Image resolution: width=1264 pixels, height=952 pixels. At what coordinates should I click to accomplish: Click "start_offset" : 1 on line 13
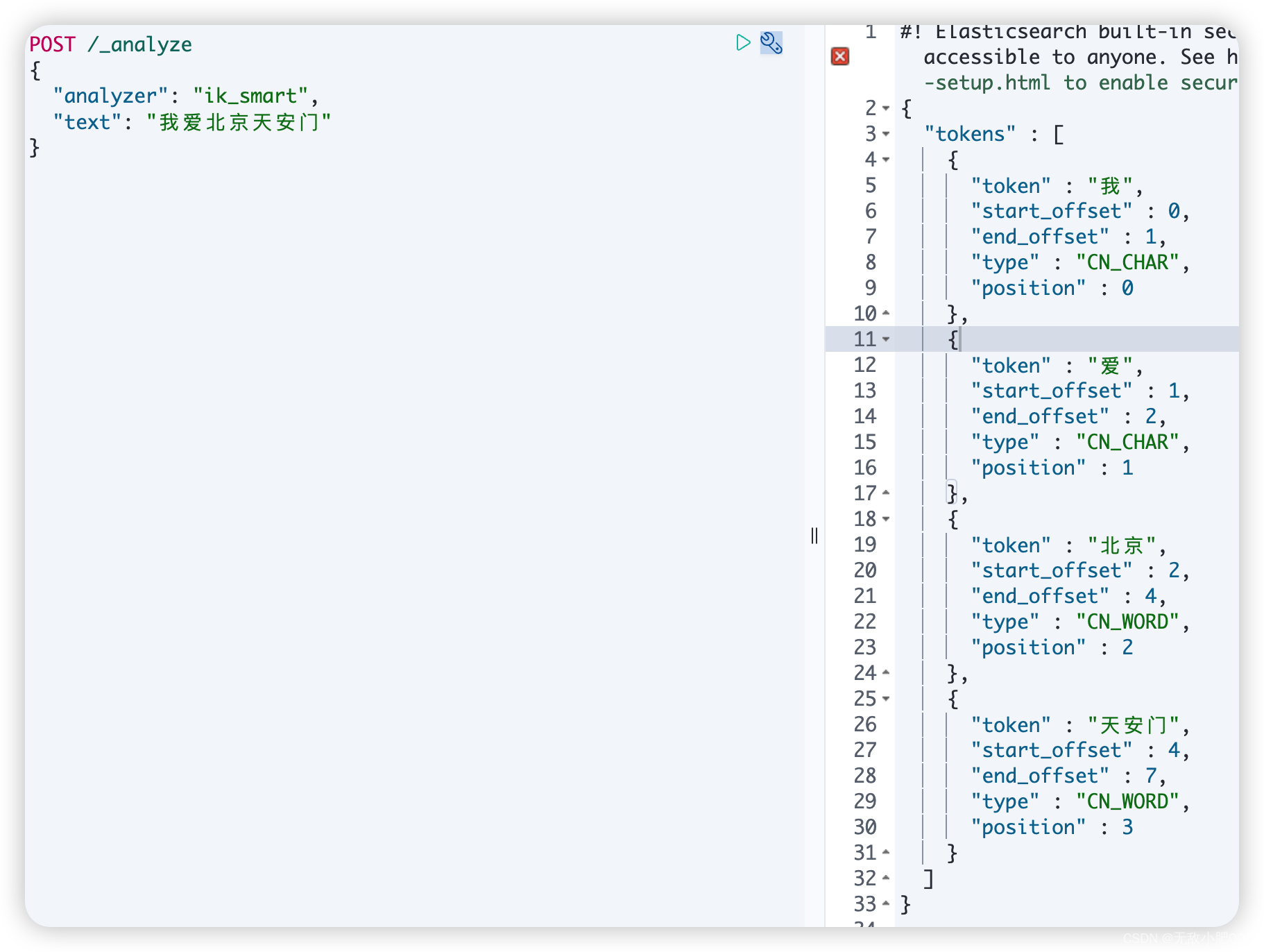coord(1080,391)
